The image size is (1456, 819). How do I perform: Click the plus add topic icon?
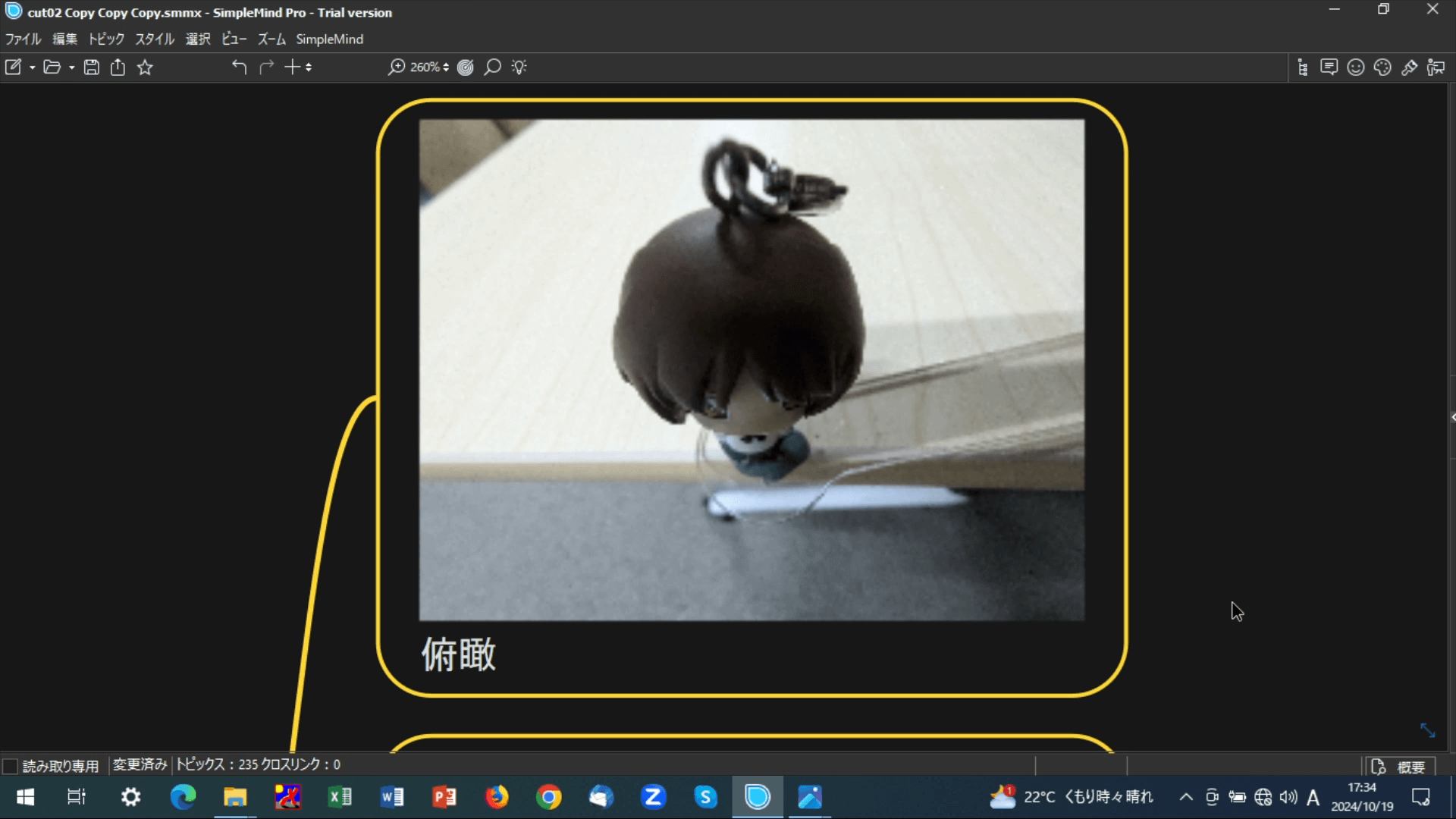pyautogui.click(x=292, y=67)
